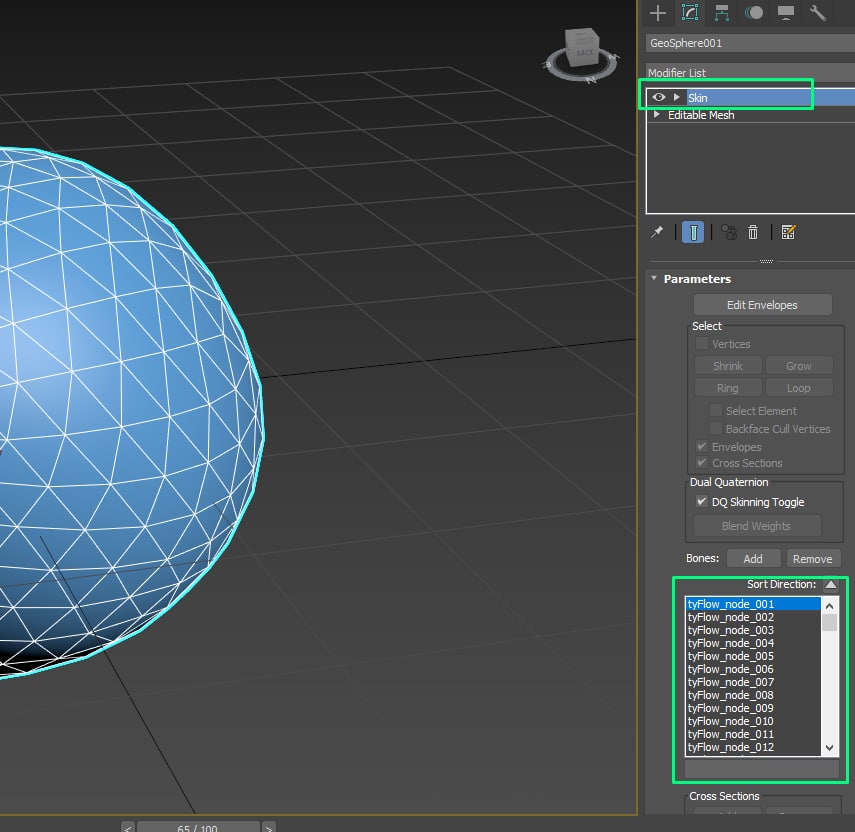Hide the Skin modifier with eye icon
This screenshot has height=832, width=855.
coord(659,97)
